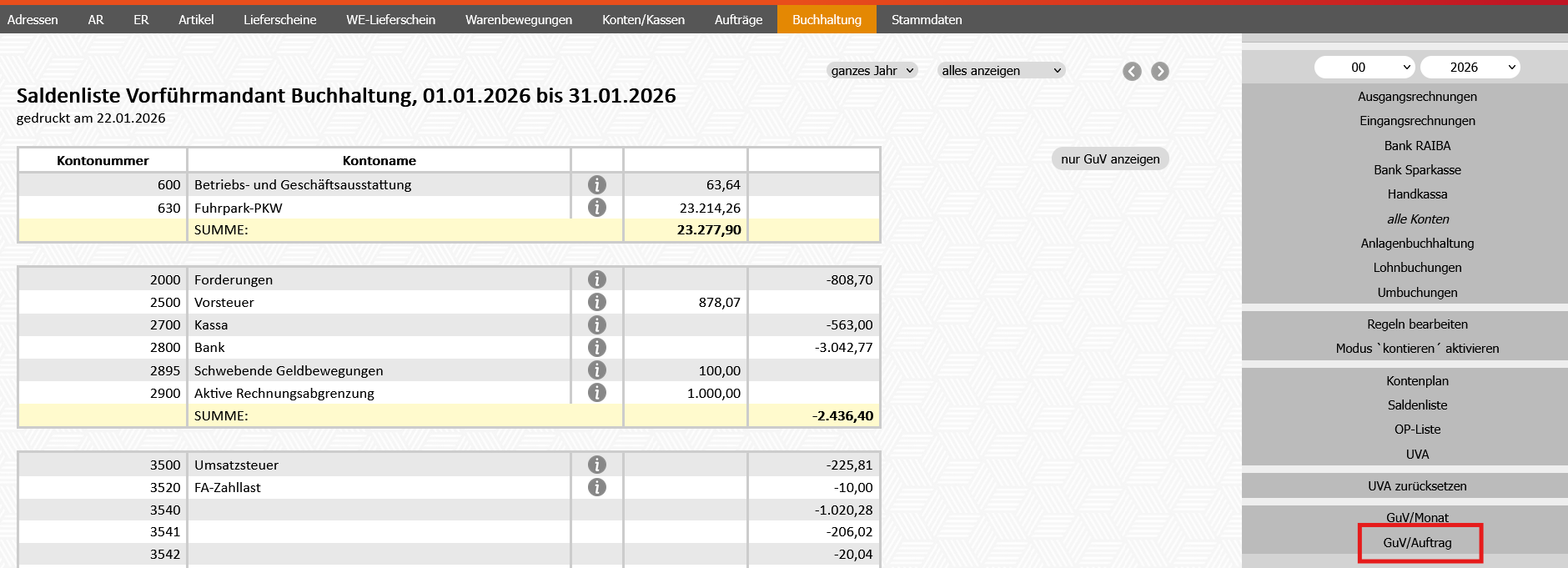Open Anlagenbuchhaltung in the sidebar
The width and height of the screenshot is (1568, 568).
(x=1416, y=244)
